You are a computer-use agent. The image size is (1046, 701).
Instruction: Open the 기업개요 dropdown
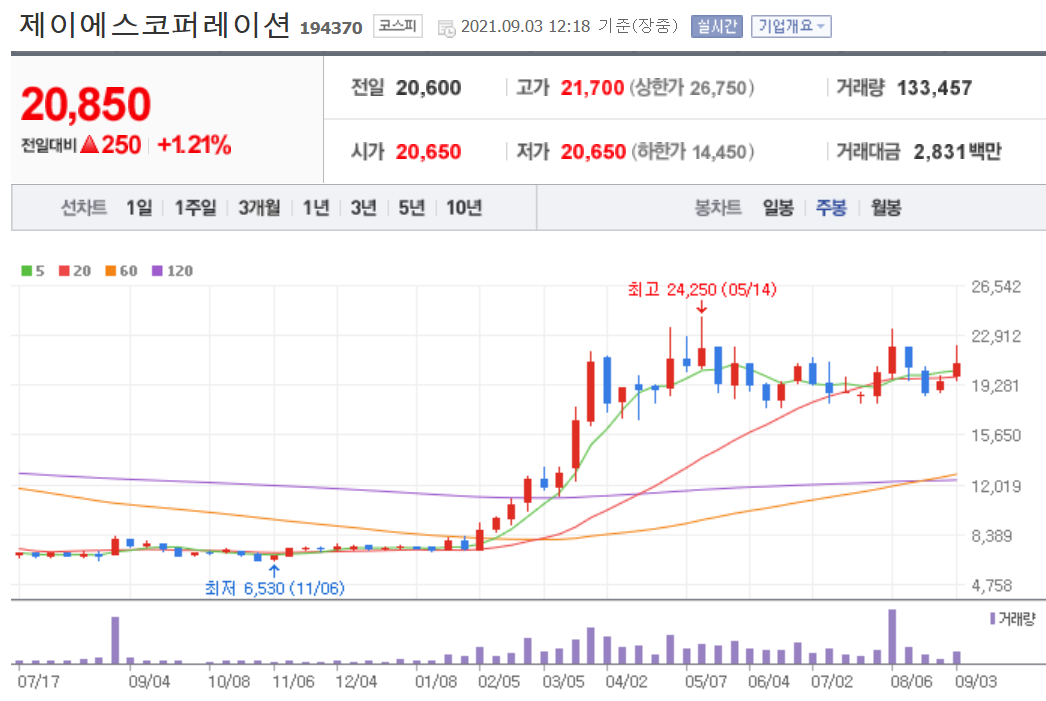point(791,27)
